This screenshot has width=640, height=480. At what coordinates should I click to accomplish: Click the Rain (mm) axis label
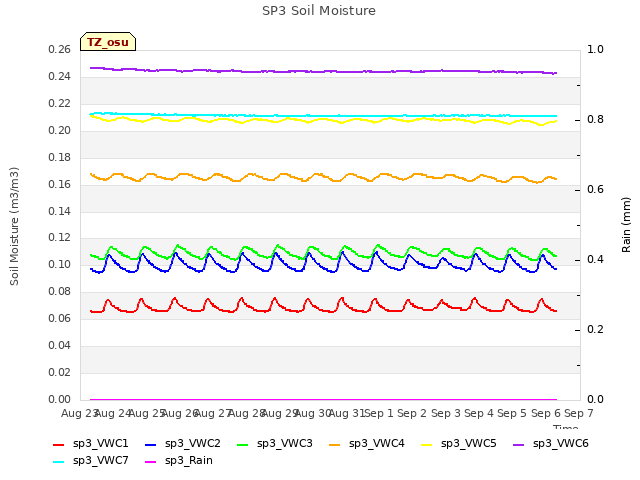[x=626, y=225]
